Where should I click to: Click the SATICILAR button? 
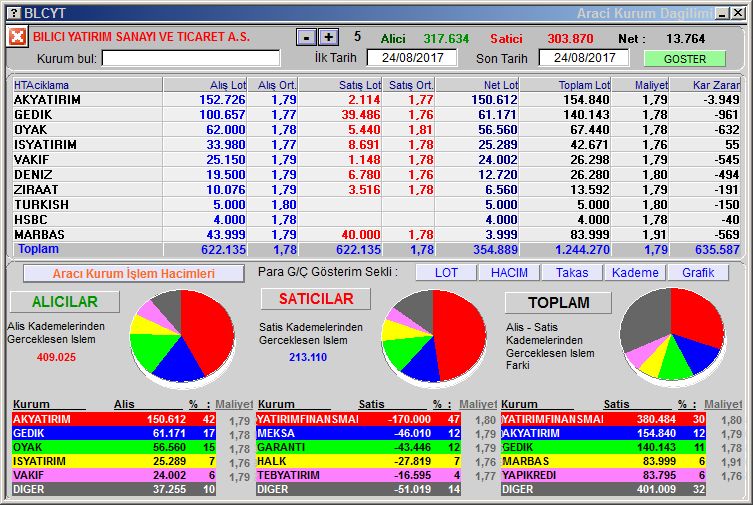point(316,299)
